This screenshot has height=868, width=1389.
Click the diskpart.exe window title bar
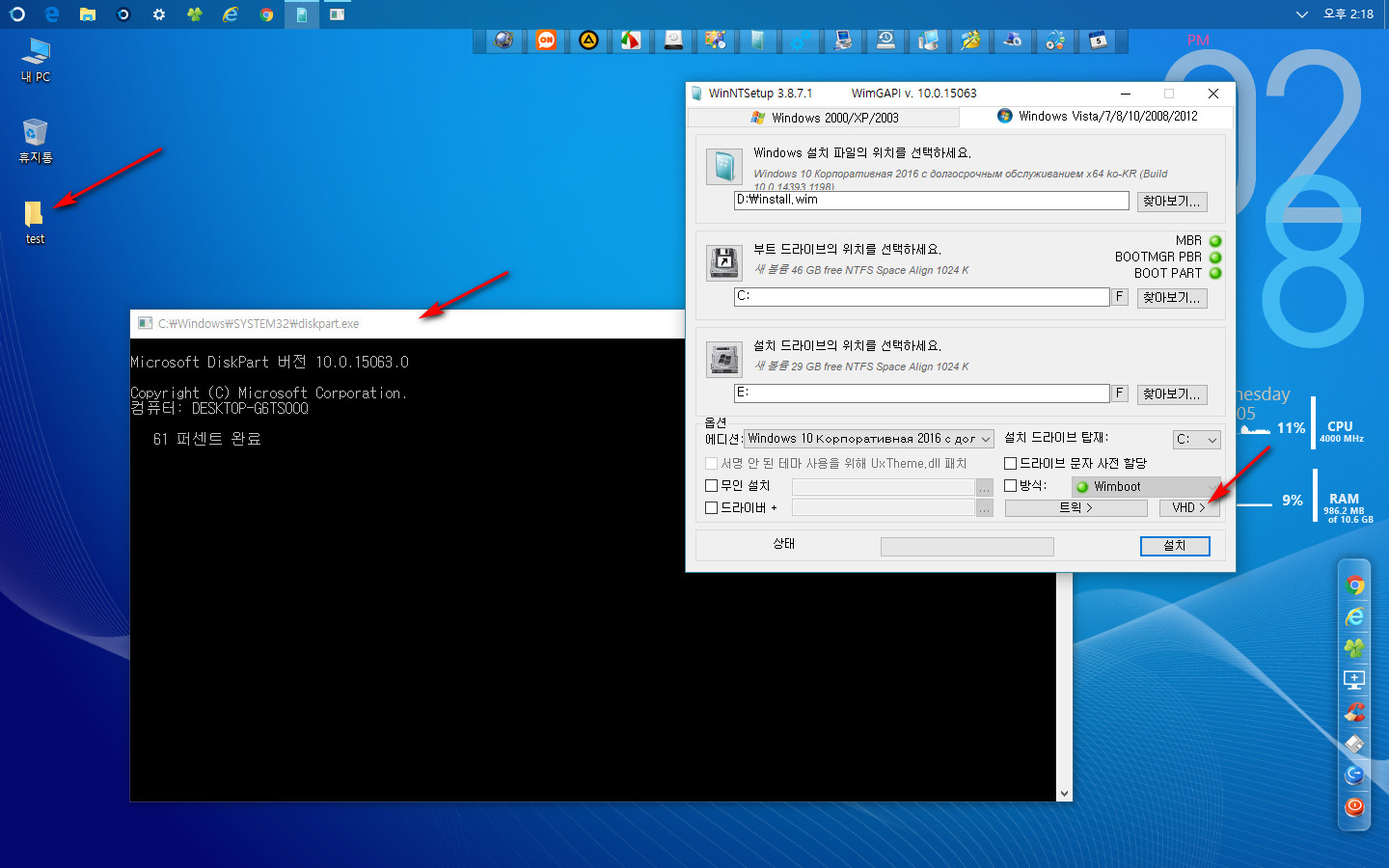click(x=407, y=324)
